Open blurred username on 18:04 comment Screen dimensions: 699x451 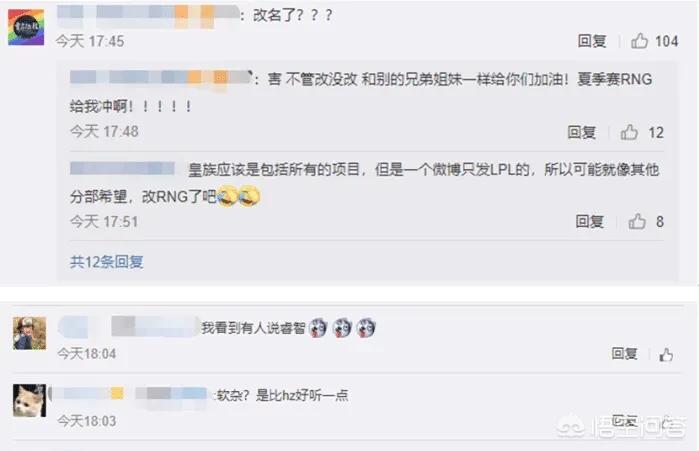pos(128,327)
